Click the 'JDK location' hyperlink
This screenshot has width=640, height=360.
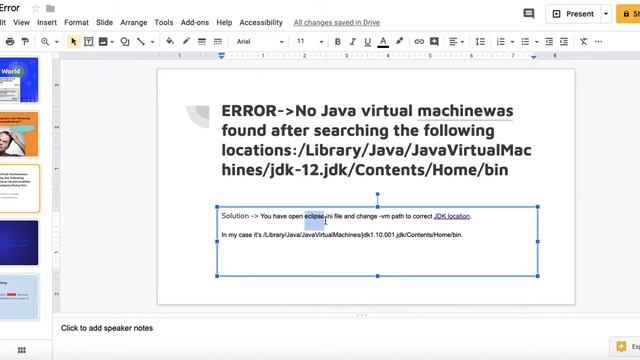[x=452, y=216]
